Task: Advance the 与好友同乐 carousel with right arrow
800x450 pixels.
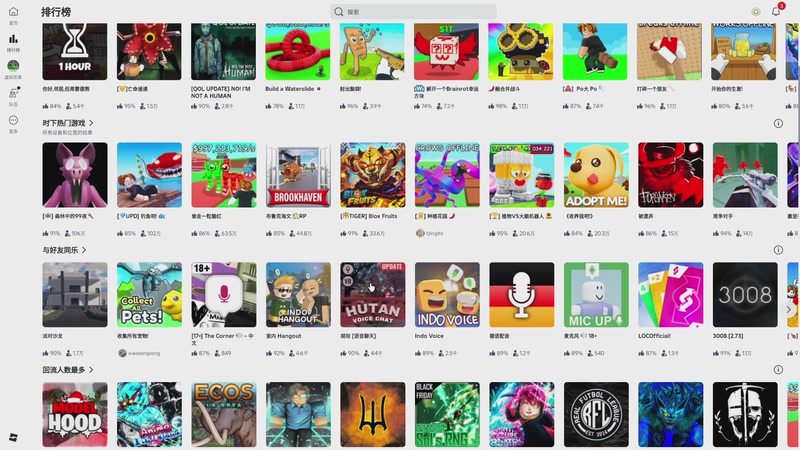Action: [x=788, y=310]
